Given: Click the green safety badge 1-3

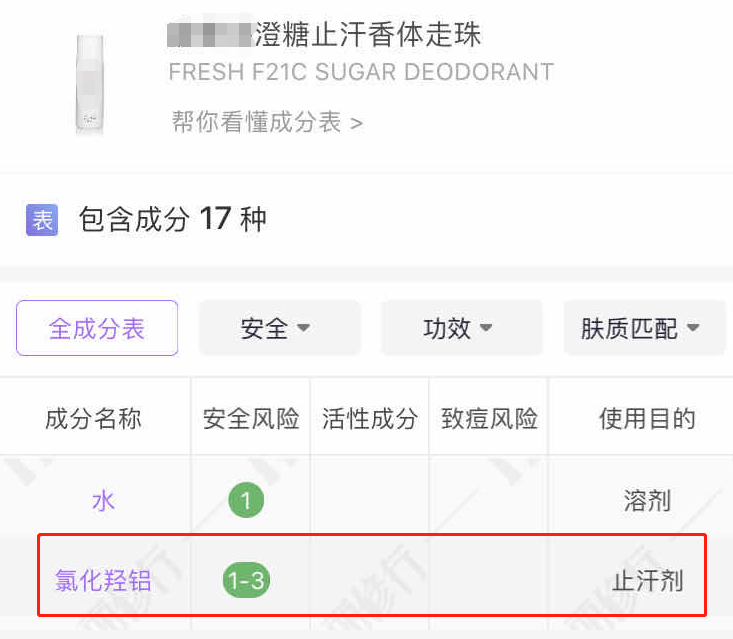Looking at the screenshot, I should pyautogui.click(x=247, y=580).
